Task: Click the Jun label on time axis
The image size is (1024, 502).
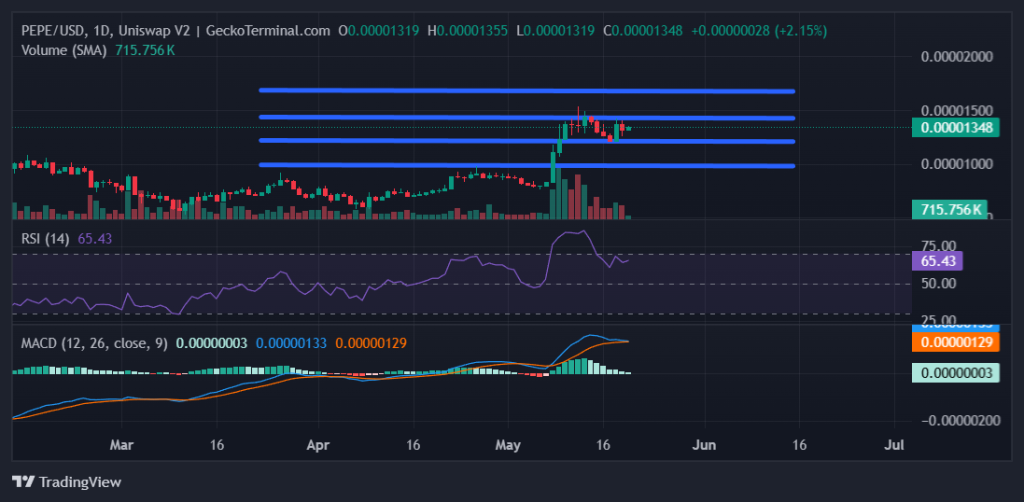Action: [x=706, y=443]
